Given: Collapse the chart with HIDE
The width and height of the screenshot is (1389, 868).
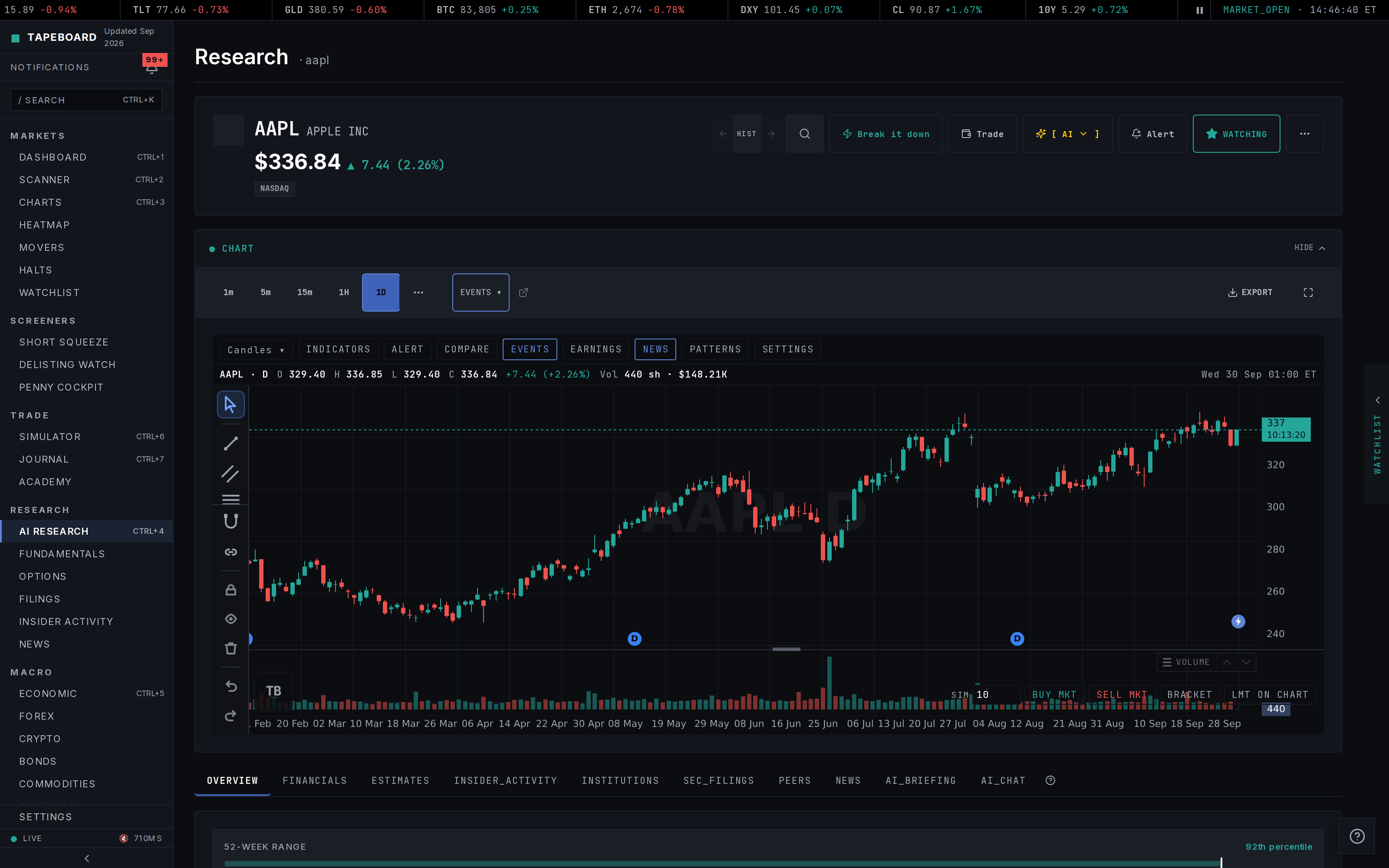Looking at the screenshot, I should pos(1309,247).
